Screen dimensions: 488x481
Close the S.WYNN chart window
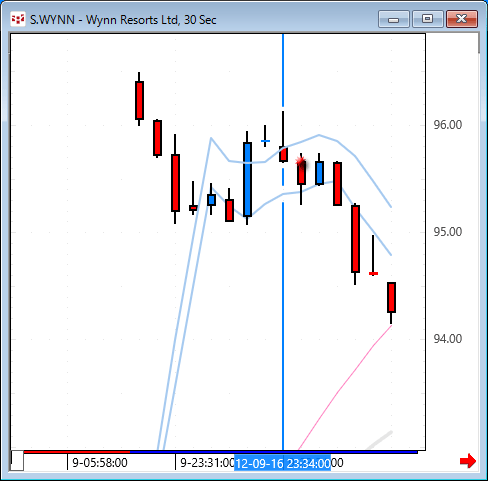pyautogui.click(x=462, y=19)
